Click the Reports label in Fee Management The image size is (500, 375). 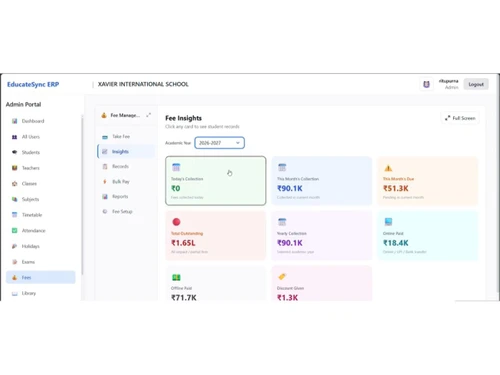click(120, 196)
